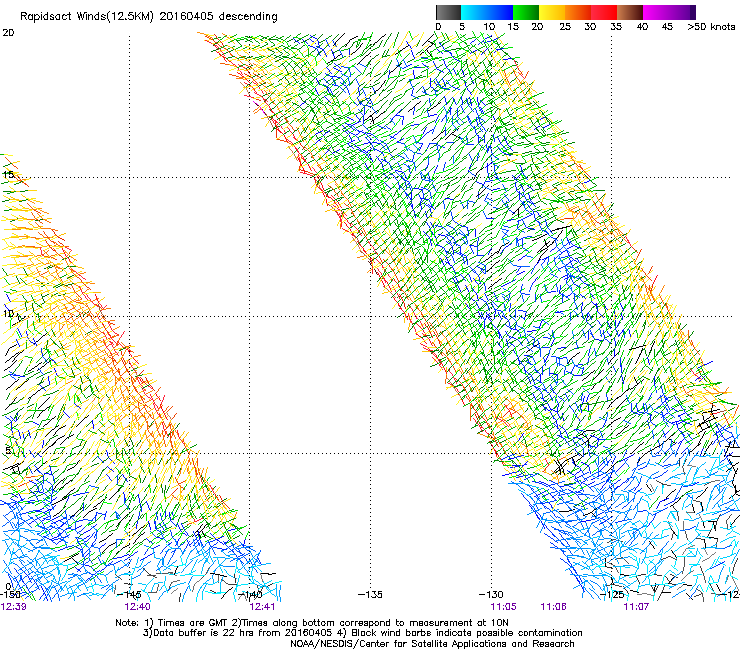The height and width of the screenshot is (650, 740).
Task: Select the purple time stamp '11:07'
Action: point(636,607)
